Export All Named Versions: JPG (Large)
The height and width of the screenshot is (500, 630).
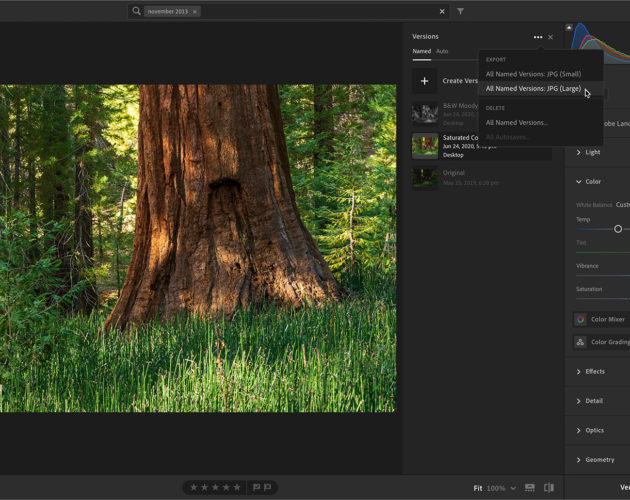point(533,88)
